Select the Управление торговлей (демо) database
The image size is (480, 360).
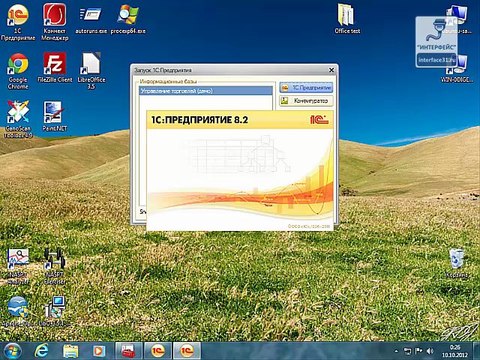click(206, 91)
